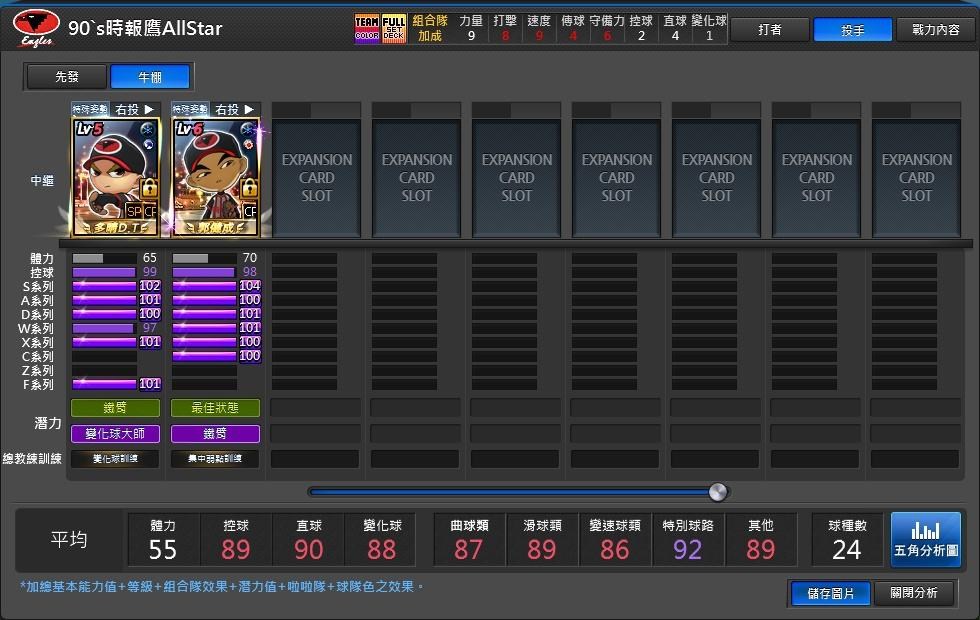Click the 守備力 bonus stat
Viewport: 980px width, 620px height.
607,28
